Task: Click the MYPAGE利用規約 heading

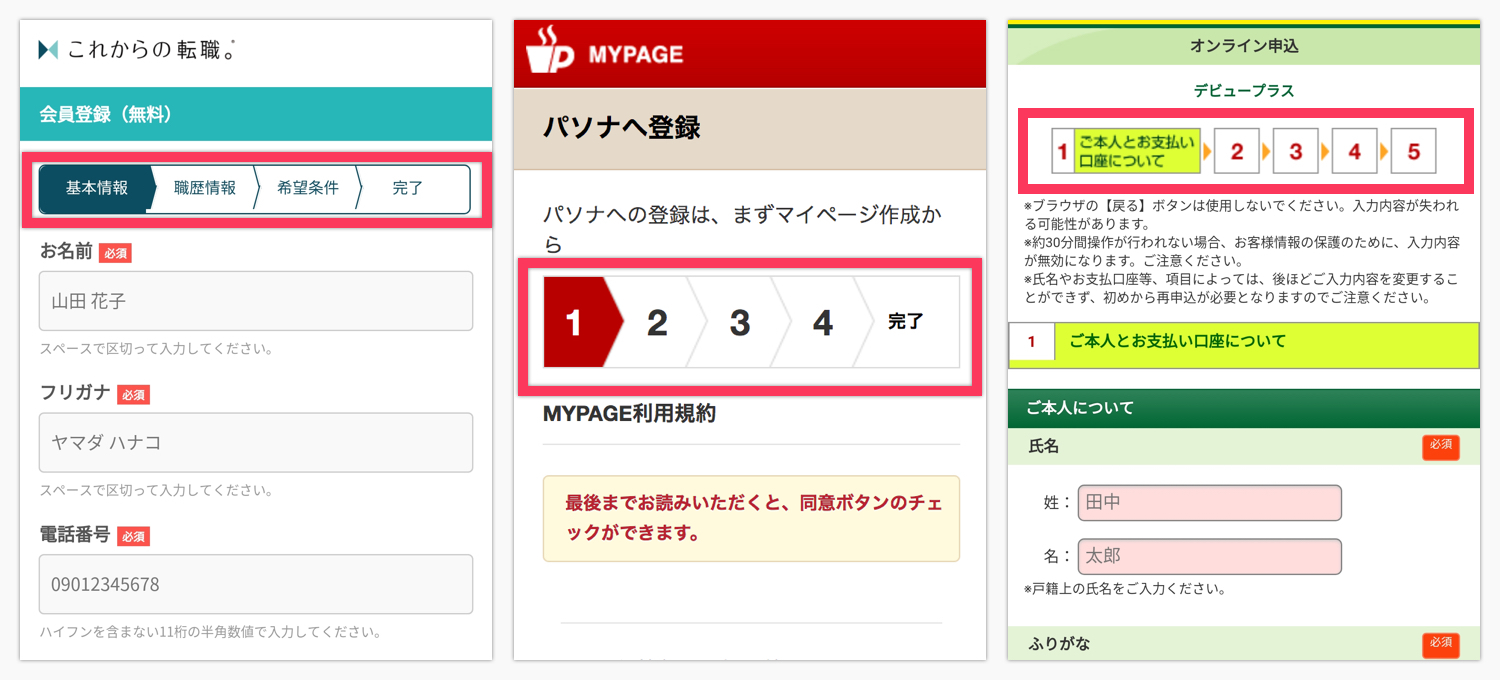Action: (x=629, y=414)
